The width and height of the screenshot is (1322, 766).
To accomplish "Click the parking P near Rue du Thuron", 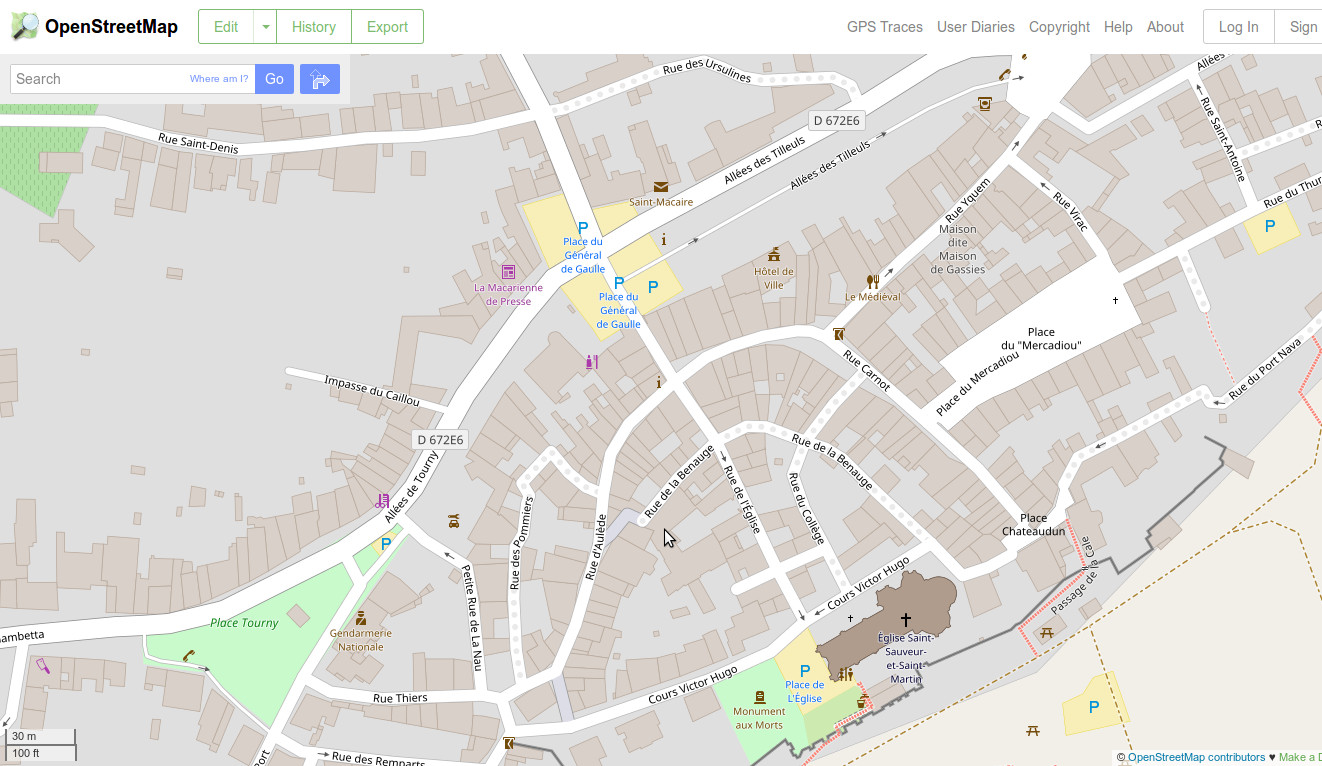I will (1270, 227).
